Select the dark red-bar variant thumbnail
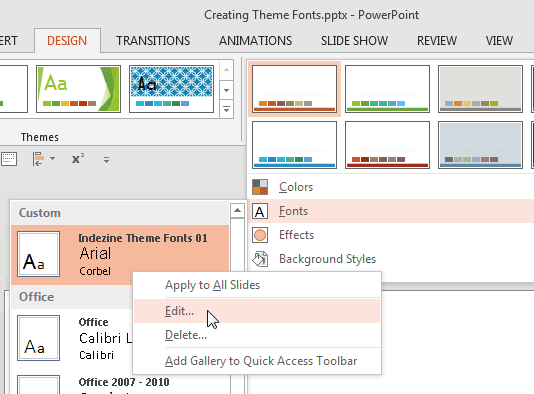534x394 pixels. coord(387,145)
